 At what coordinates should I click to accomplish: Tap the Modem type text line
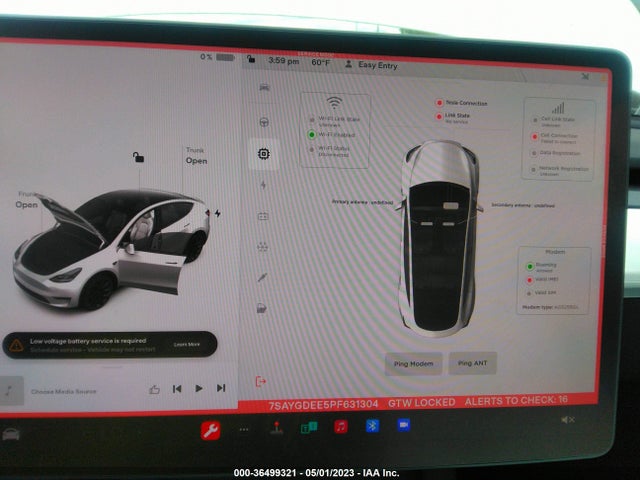coord(550,307)
